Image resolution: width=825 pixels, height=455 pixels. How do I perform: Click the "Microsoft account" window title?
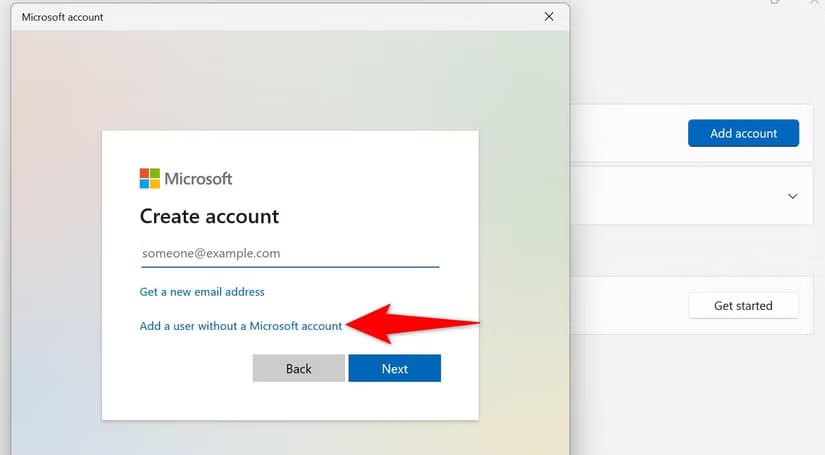click(x=63, y=17)
